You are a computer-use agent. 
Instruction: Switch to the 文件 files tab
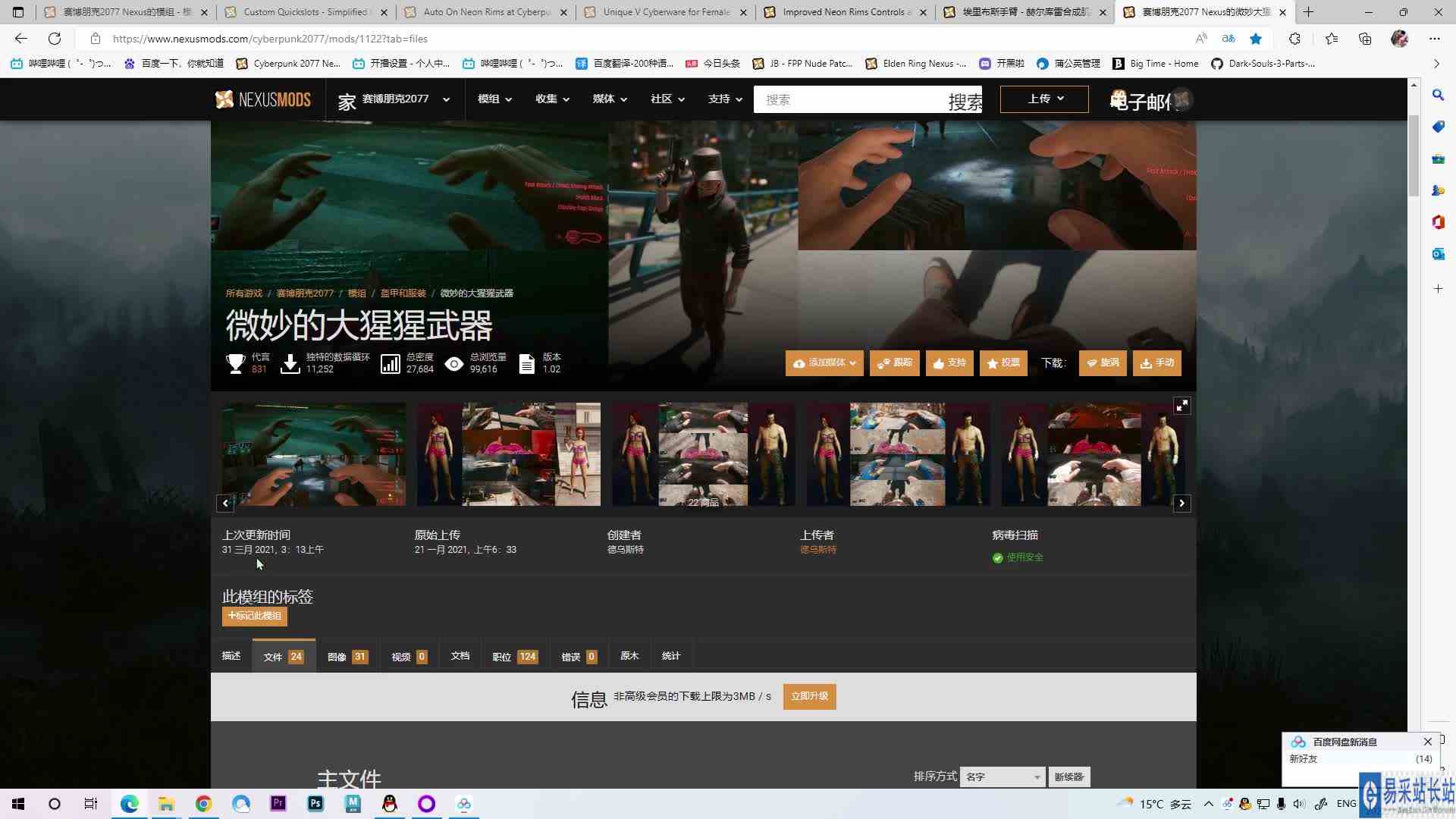(284, 657)
